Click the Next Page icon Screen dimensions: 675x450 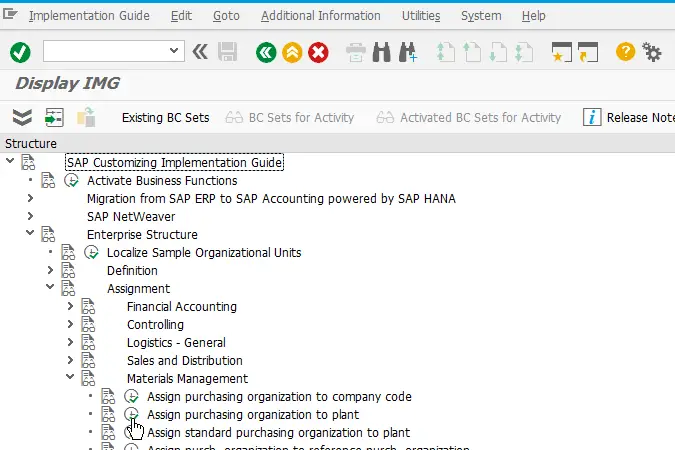498,53
